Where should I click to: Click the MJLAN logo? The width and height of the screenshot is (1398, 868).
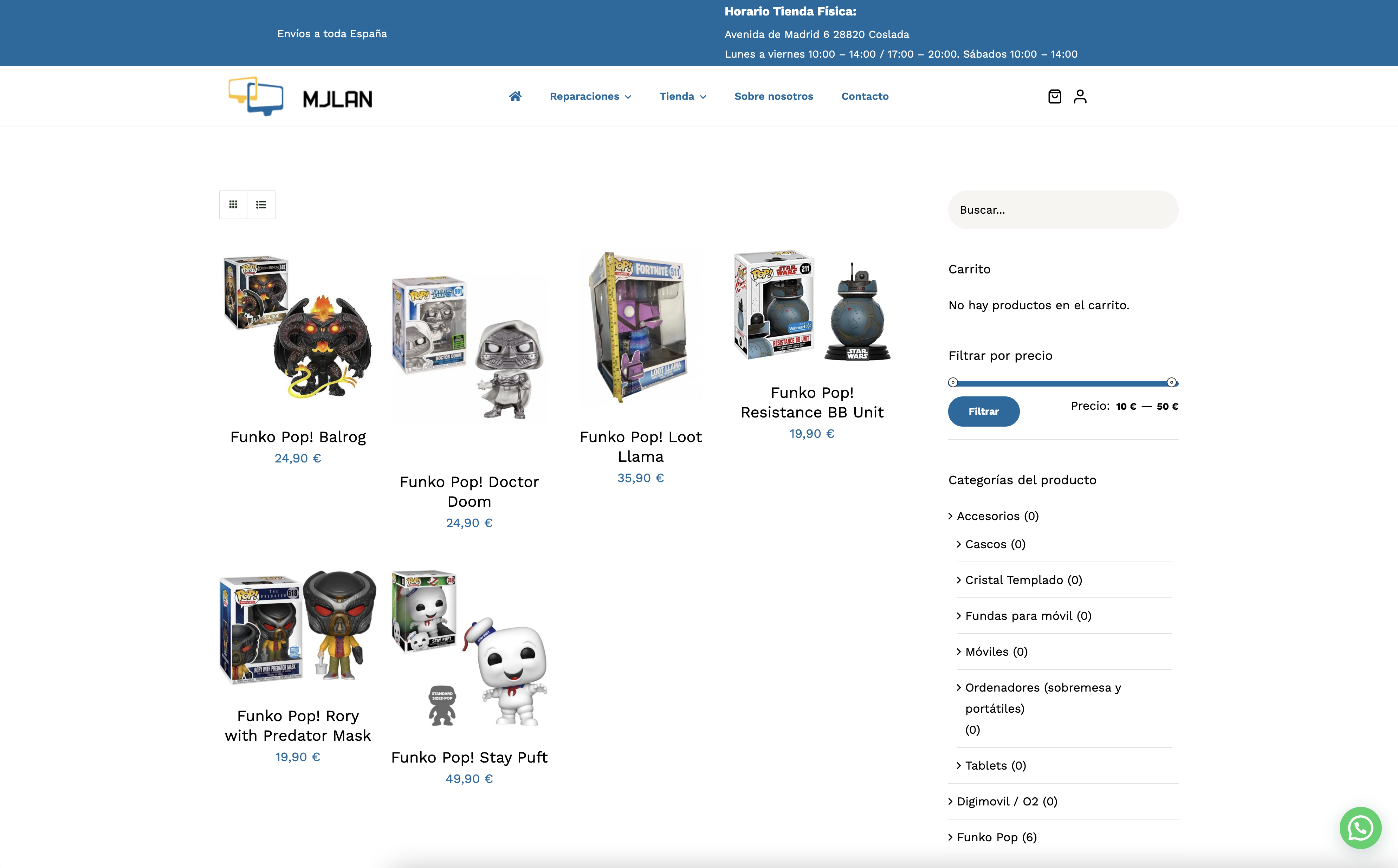point(300,96)
